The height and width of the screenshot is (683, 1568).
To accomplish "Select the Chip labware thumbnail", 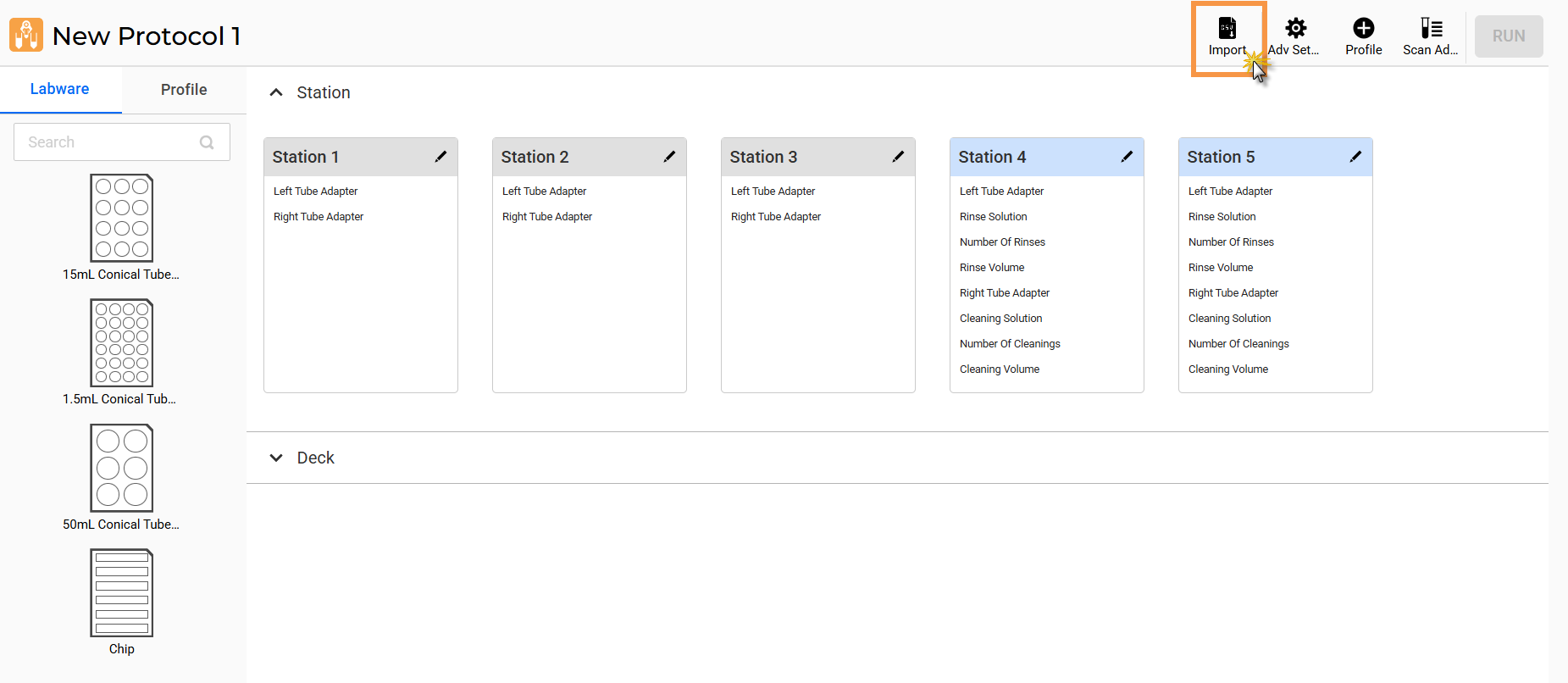I will [122, 592].
